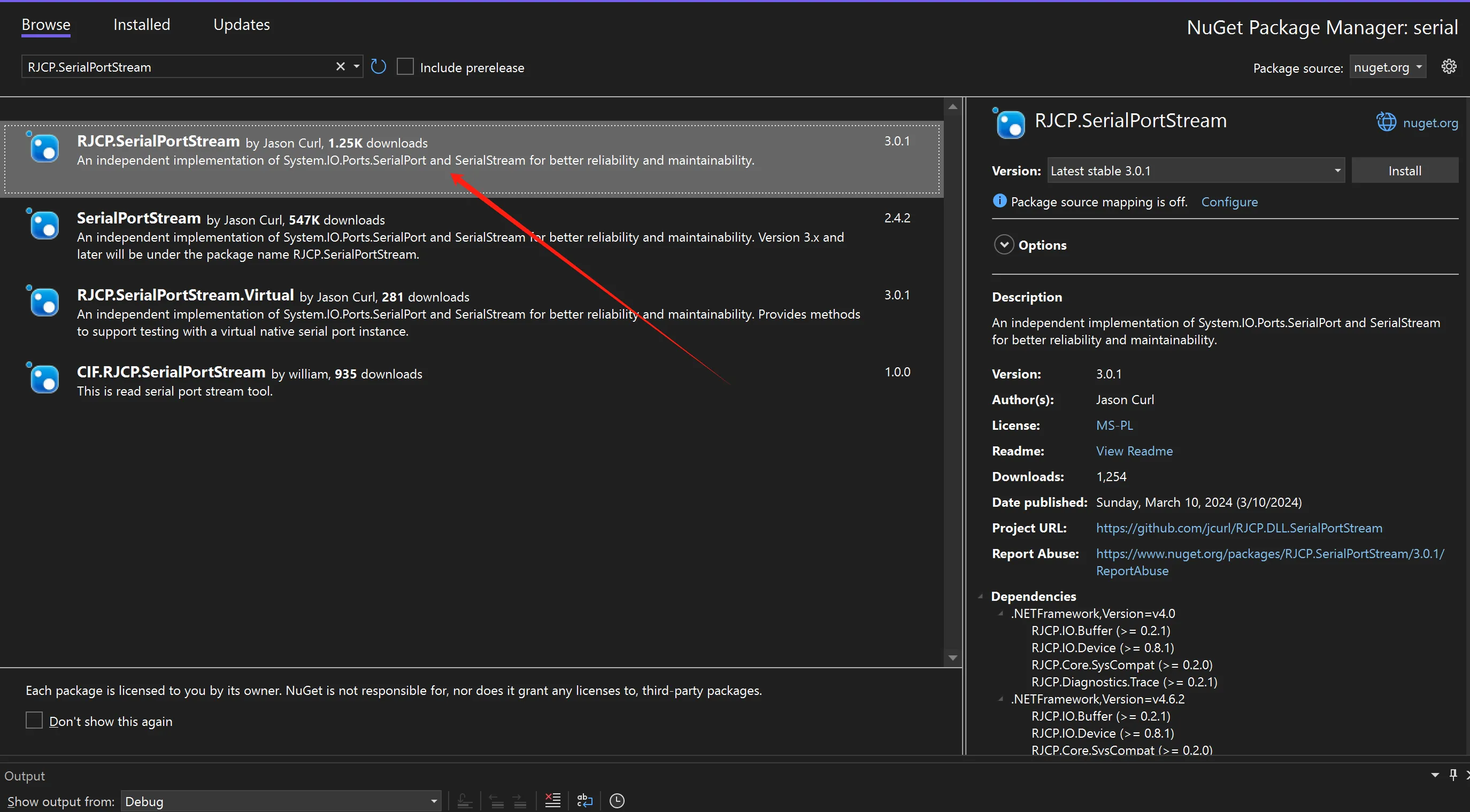The image size is (1470, 812).
Task: Collapse .NETFramework v4.0 dependency group
Action: pos(1000,614)
